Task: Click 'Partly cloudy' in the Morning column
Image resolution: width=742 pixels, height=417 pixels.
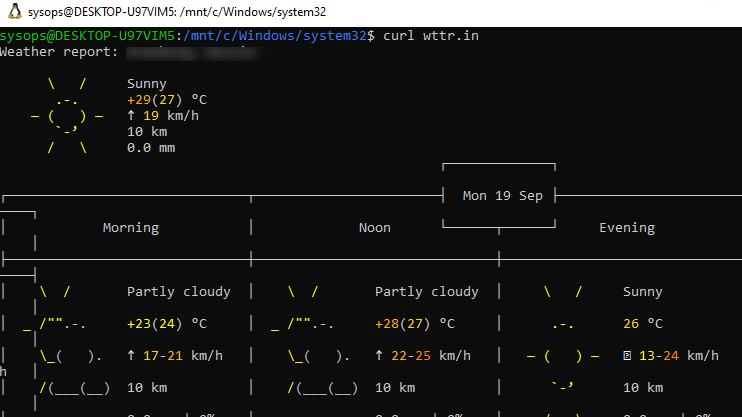Action: coord(179,292)
